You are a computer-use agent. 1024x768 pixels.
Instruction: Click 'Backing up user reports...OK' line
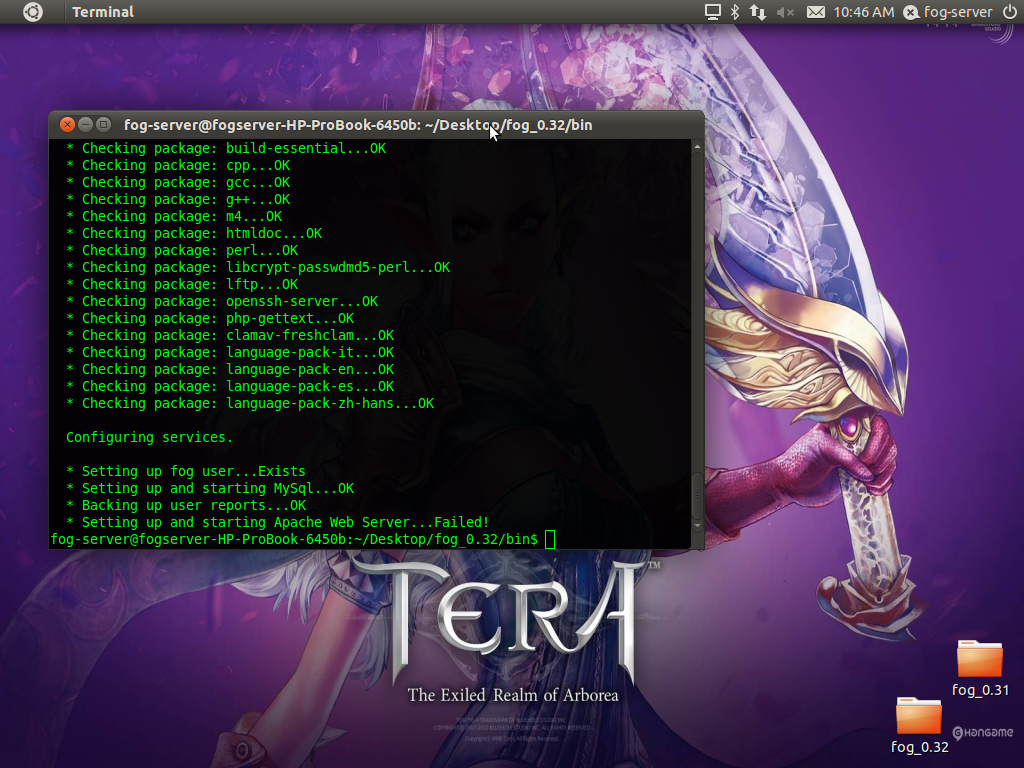pyautogui.click(x=185, y=505)
